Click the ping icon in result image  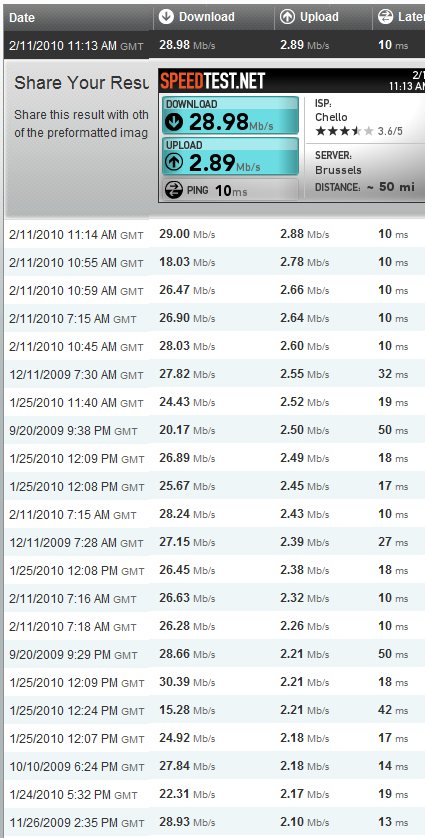pyautogui.click(x=174, y=190)
